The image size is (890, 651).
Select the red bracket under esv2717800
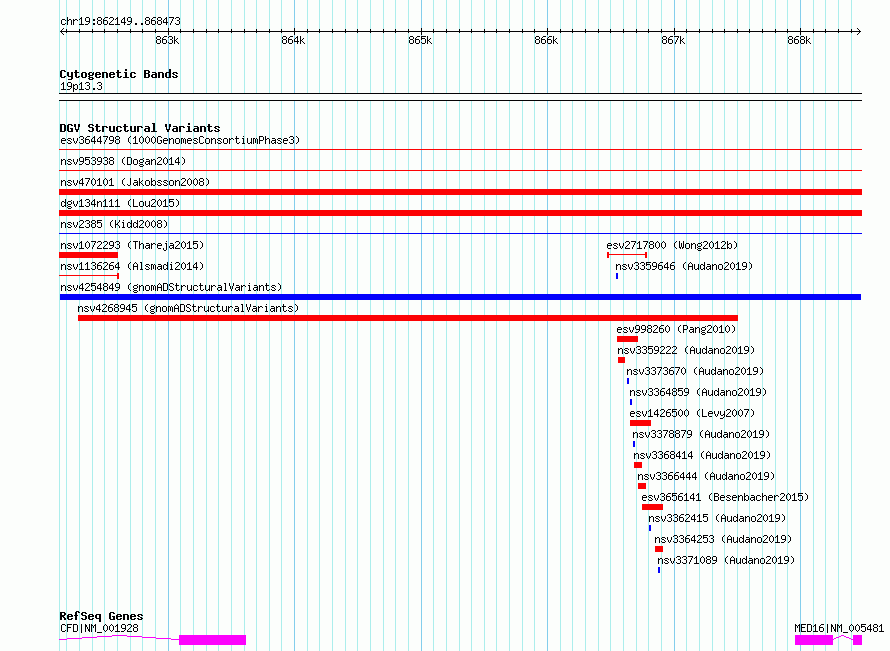[627, 255]
